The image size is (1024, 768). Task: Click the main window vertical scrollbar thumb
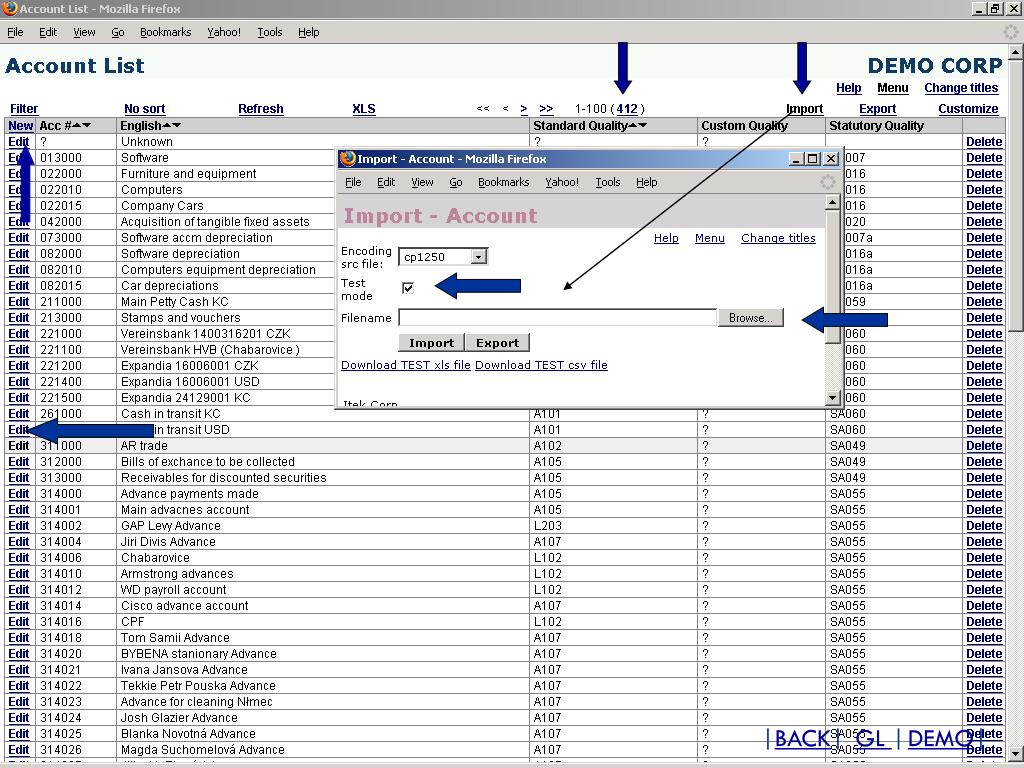click(x=1016, y=195)
